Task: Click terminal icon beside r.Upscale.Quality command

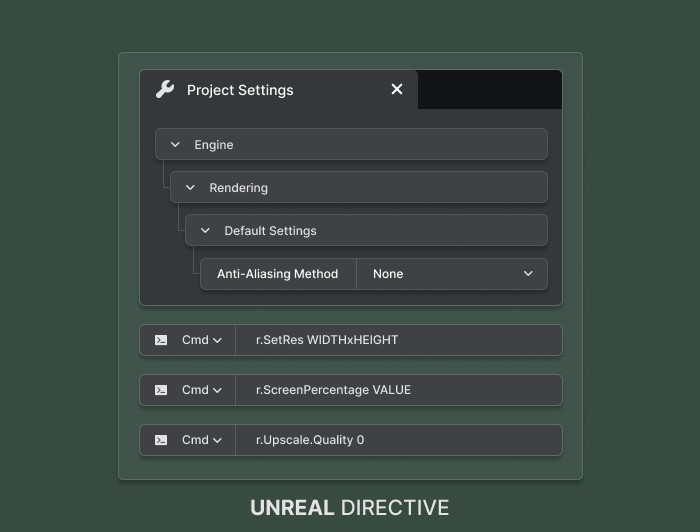Action: coord(161,440)
